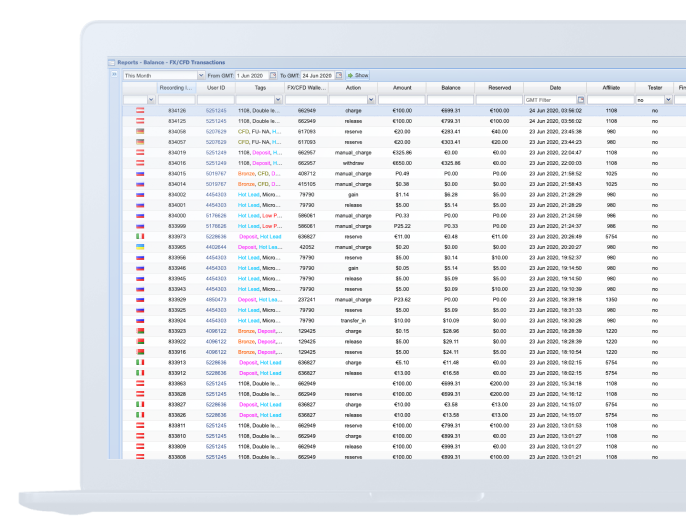Expand the collapsed left side panel

115,74
